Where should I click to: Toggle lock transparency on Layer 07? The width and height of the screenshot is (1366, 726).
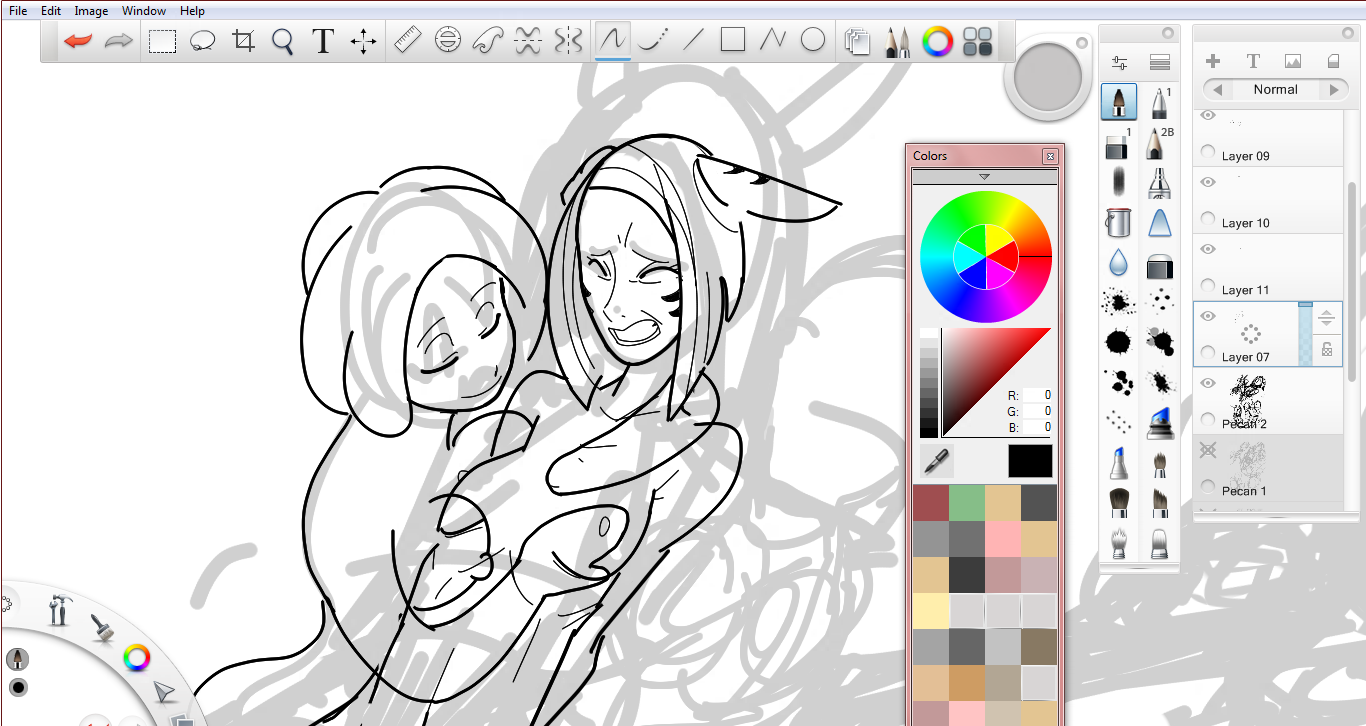[1327, 349]
